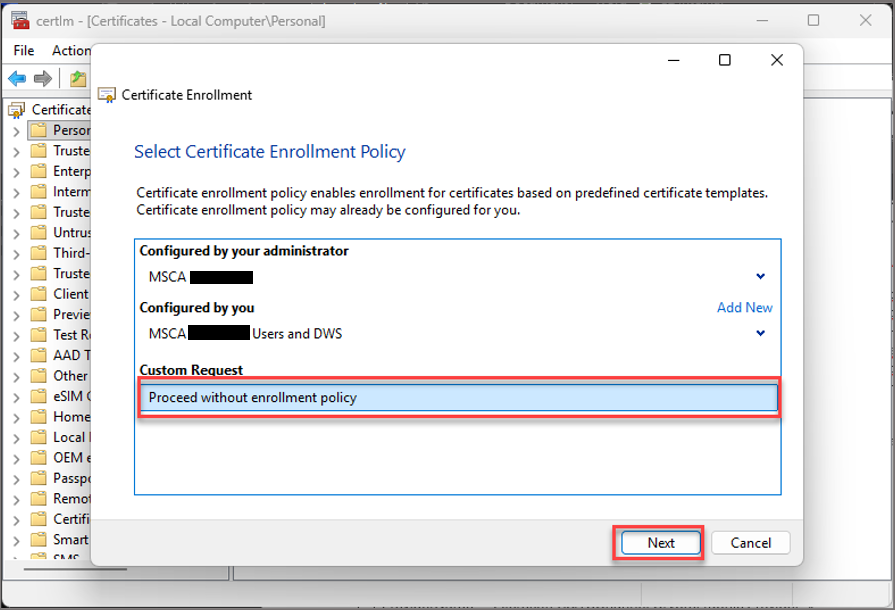Screen dimensions: 895x610
Task: Expand the Interm tree node chevron
Action: pos(16,193)
